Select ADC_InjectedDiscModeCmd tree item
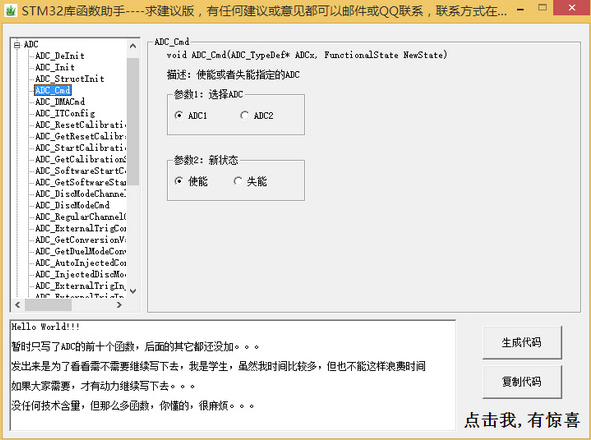Image resolution: width=591 pixels, height=440 pixels. [x=80, y=274]
